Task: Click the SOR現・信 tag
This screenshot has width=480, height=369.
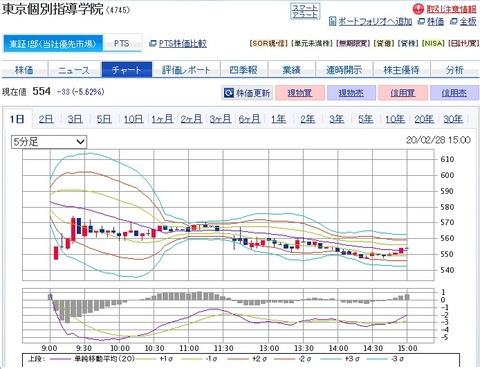Action: click(268, 44)
